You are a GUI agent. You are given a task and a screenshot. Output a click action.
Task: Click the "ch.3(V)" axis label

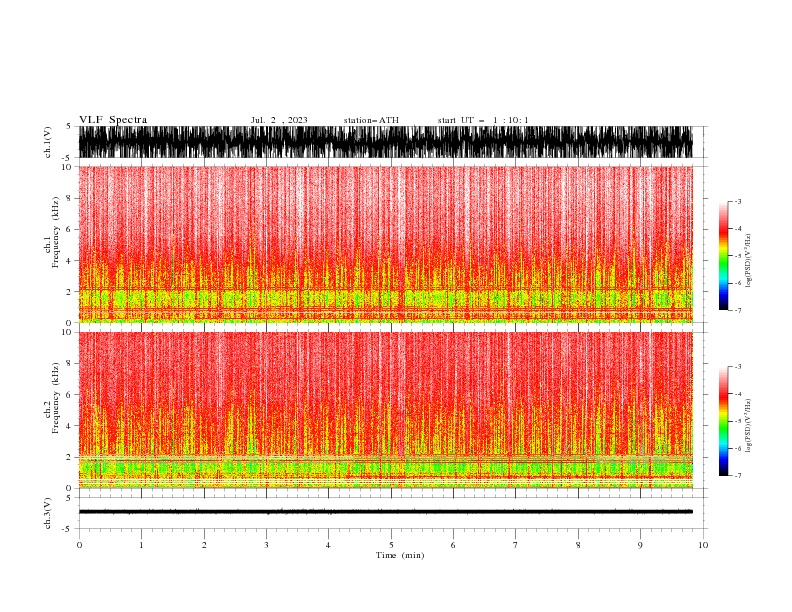[48, 514]
